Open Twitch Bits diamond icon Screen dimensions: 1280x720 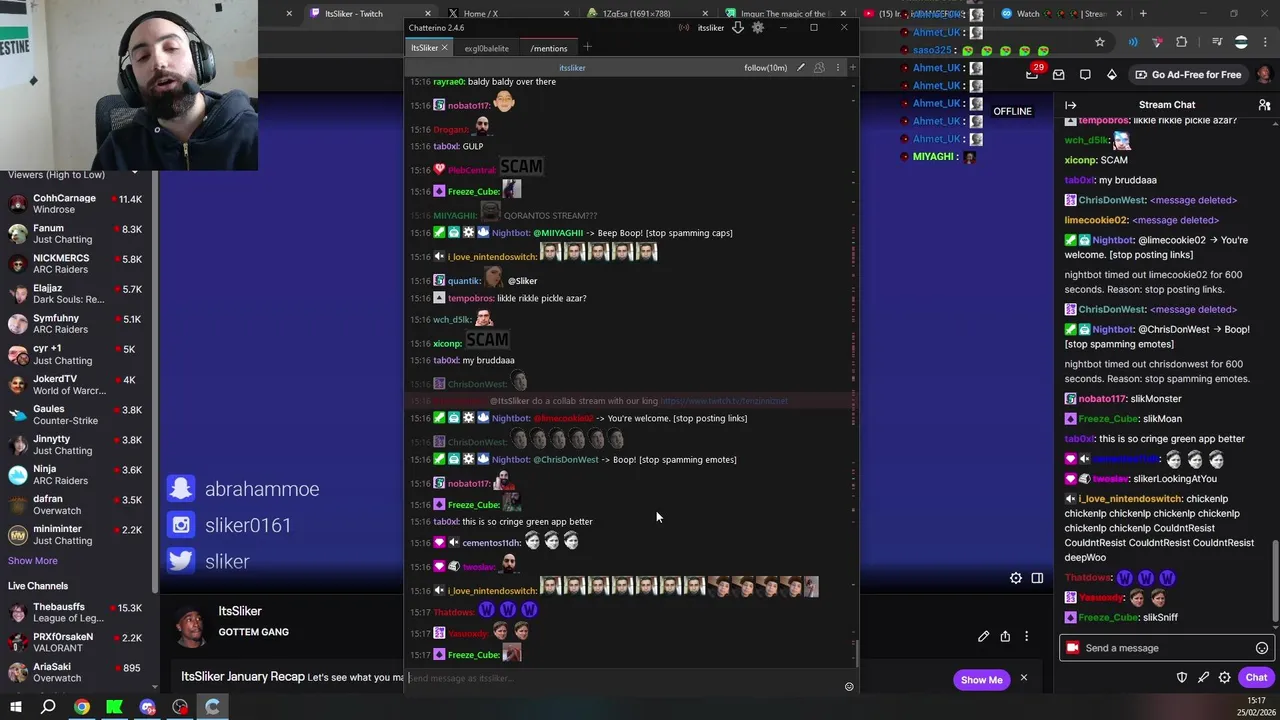tap(1111, 74)
